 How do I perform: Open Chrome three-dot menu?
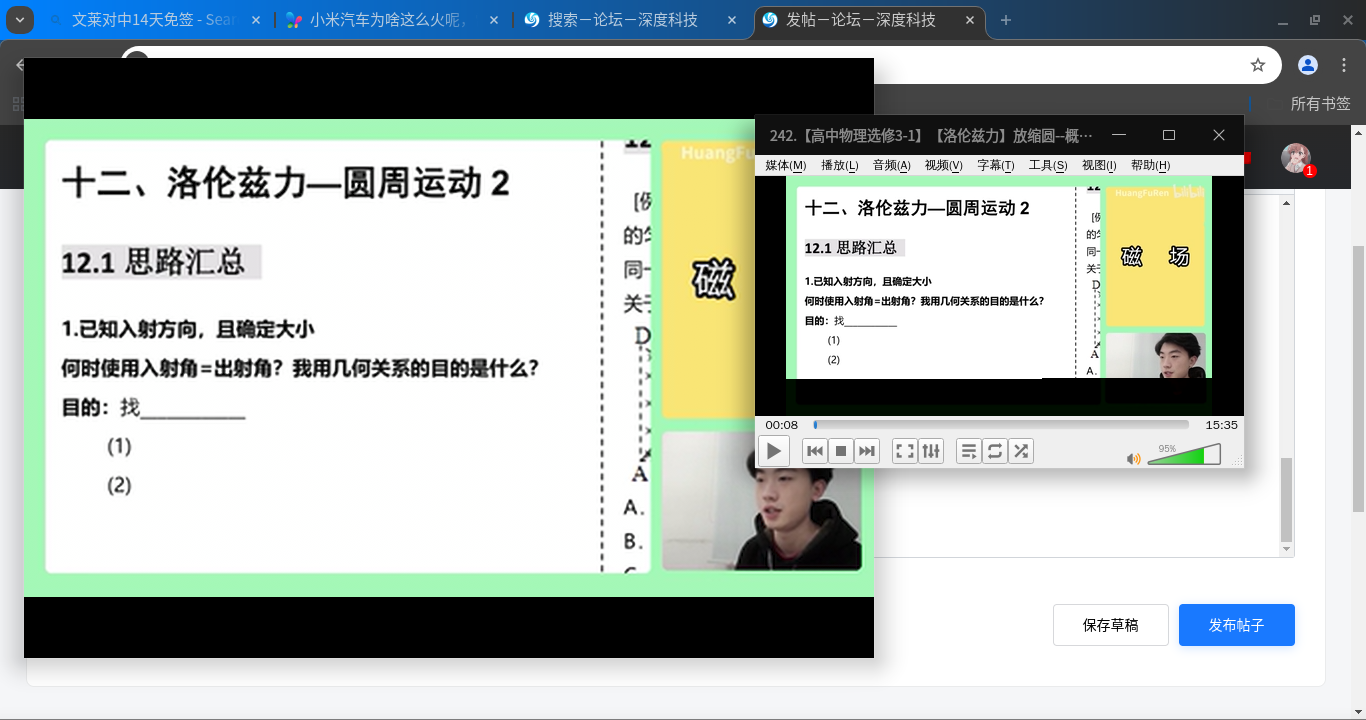1343,65
